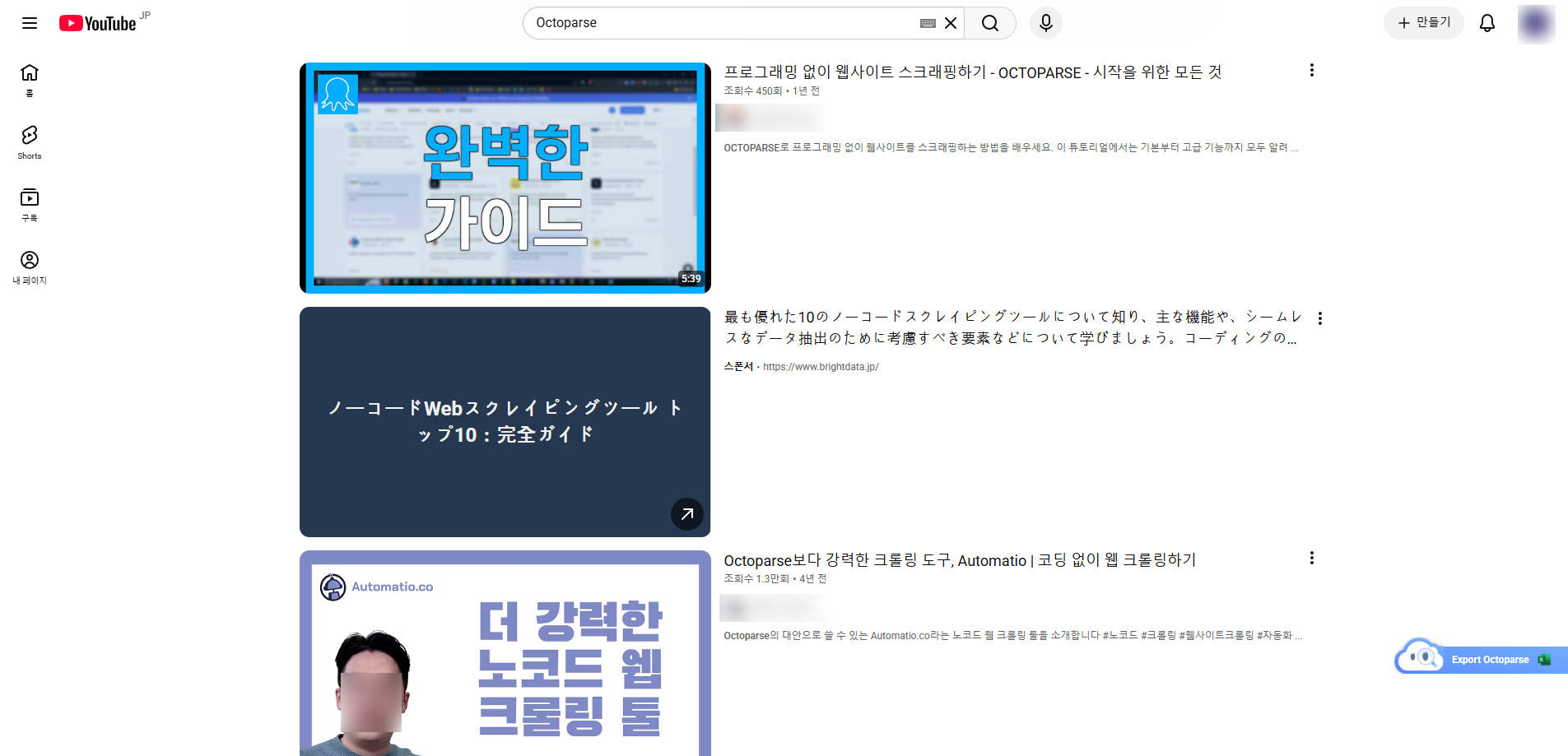Click the 만들기 create button

point(1424,23)
